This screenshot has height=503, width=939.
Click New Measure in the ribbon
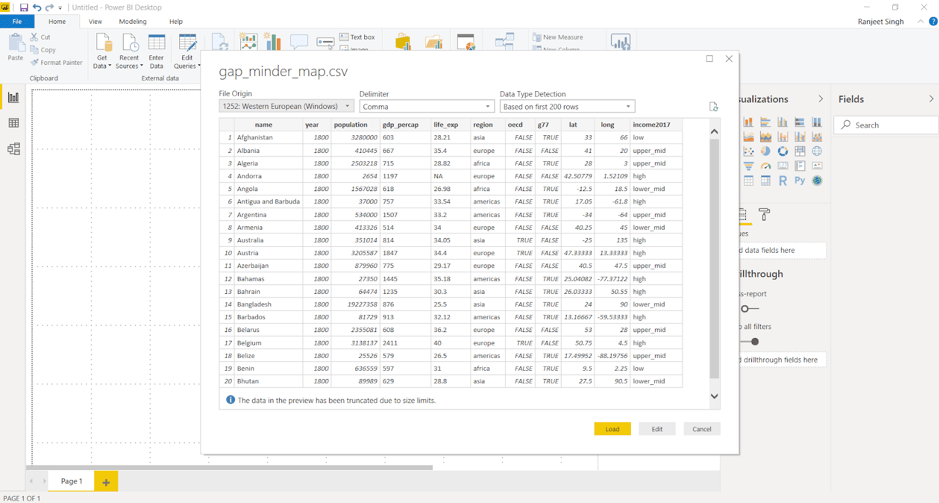coord(558,37)
